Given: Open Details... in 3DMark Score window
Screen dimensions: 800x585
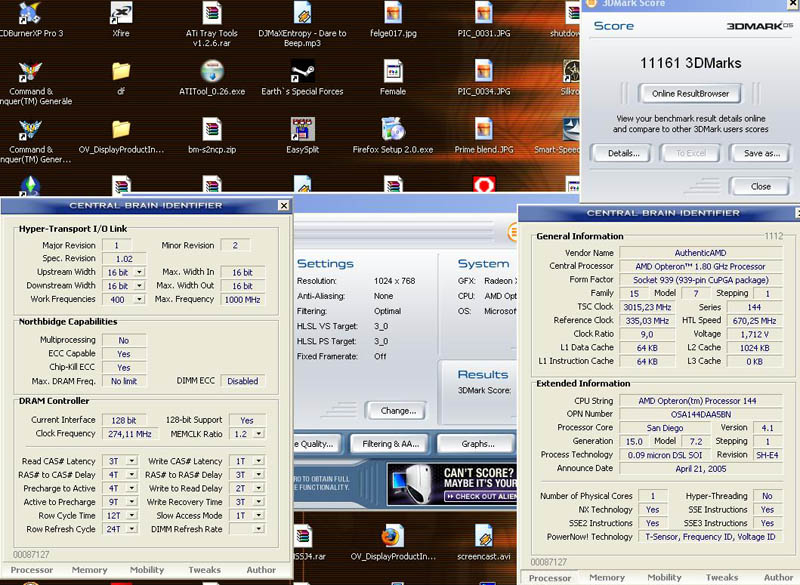Looking at the screenshot, I should pyautogui.click(x=623, y=153).
